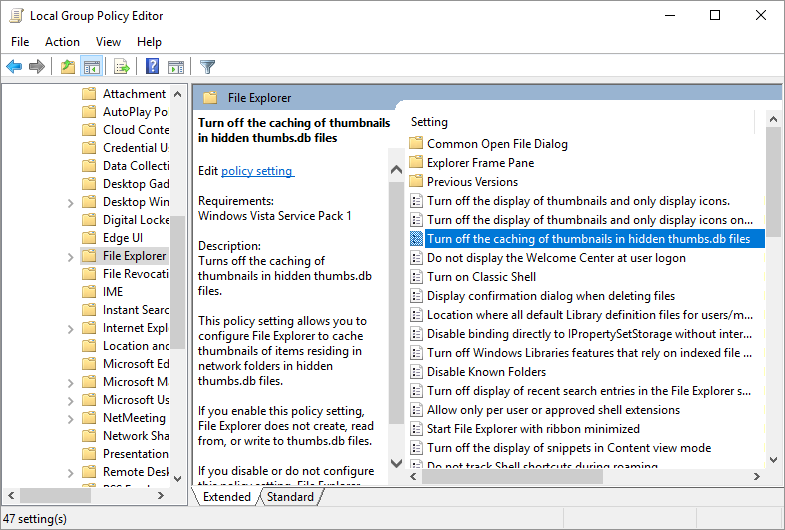This screenshot has height=530, width=785.
Task: Expand the NetMeeting tree node
Action: pyautogui.click(x=71, y=419)
